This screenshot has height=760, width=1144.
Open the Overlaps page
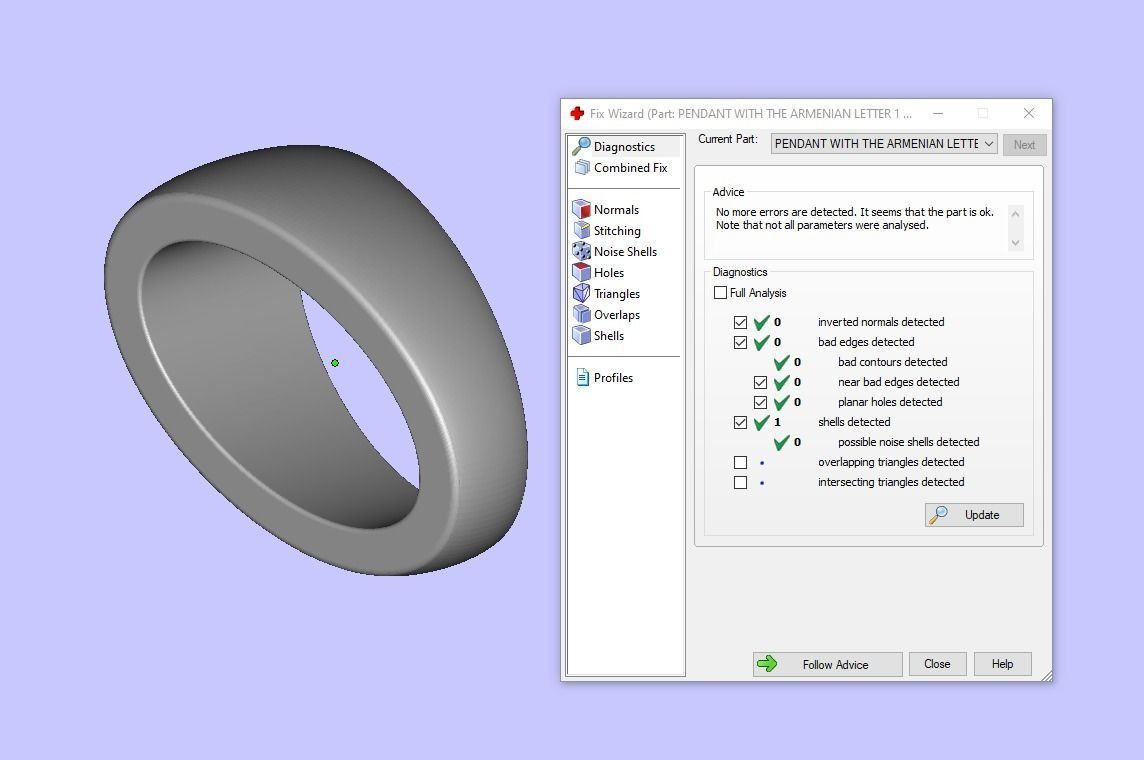(x=617, y=314)
